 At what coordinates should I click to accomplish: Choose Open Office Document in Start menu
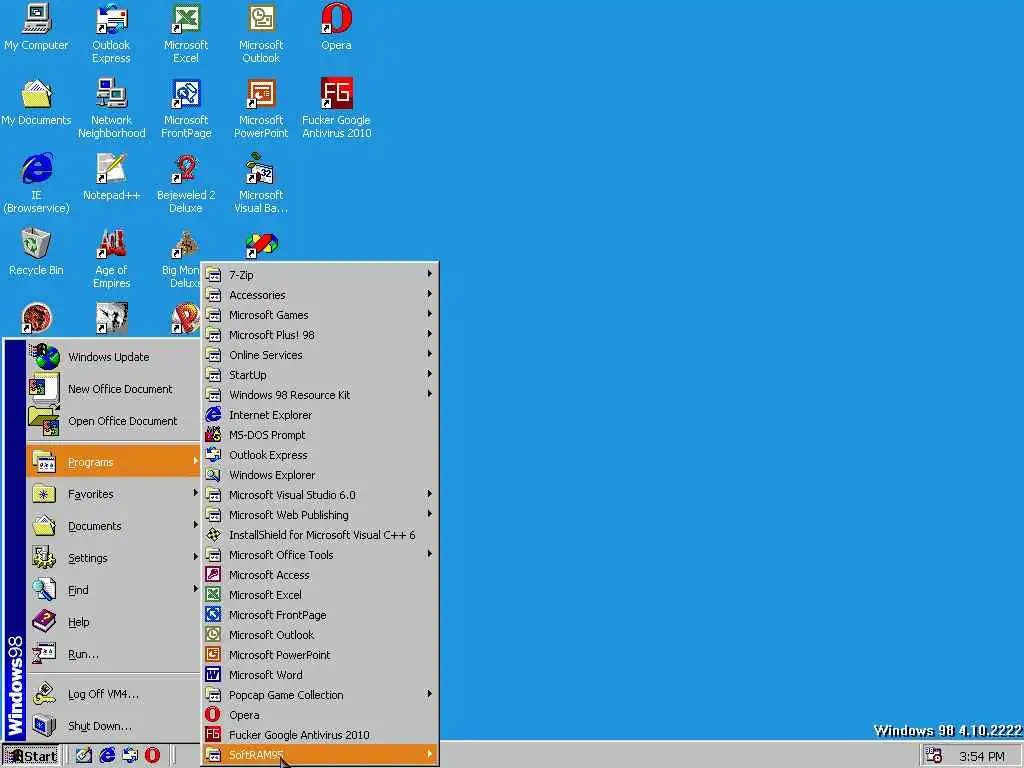113,421
